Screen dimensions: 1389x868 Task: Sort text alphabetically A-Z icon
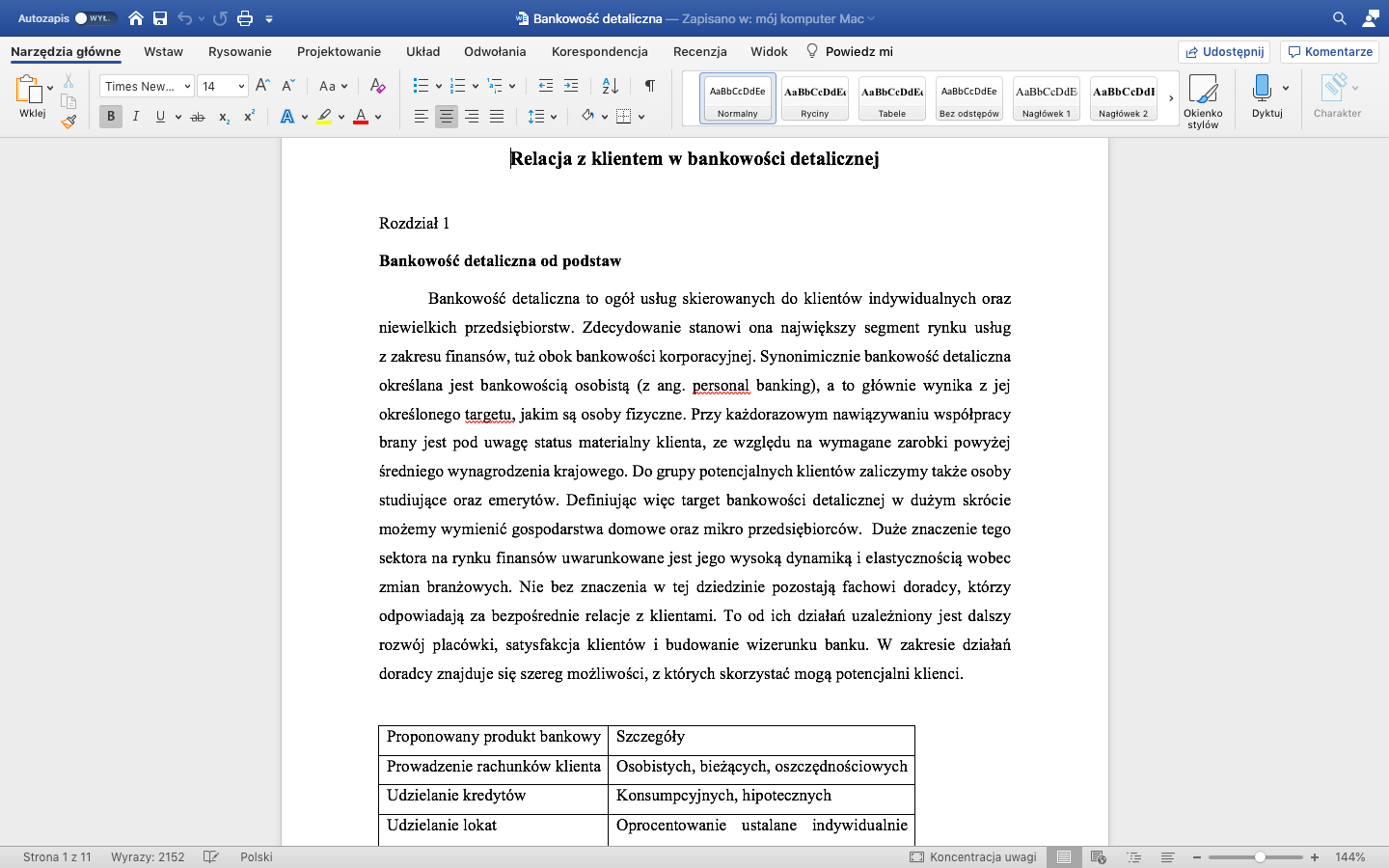pos(611,86)
